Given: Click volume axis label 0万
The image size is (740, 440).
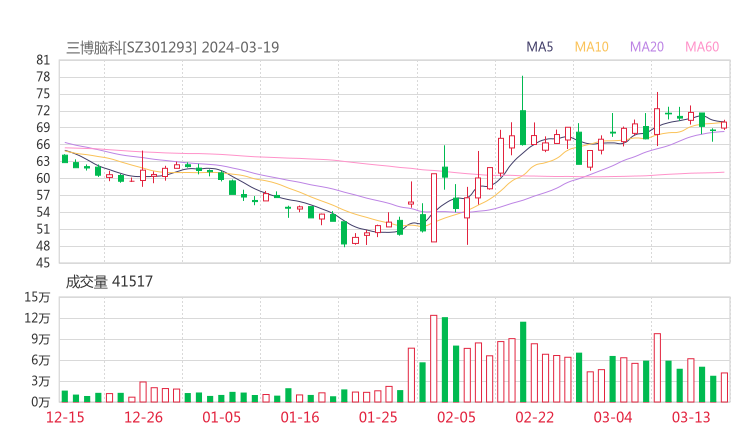Looking at the screenshot, I should [40, 402].
